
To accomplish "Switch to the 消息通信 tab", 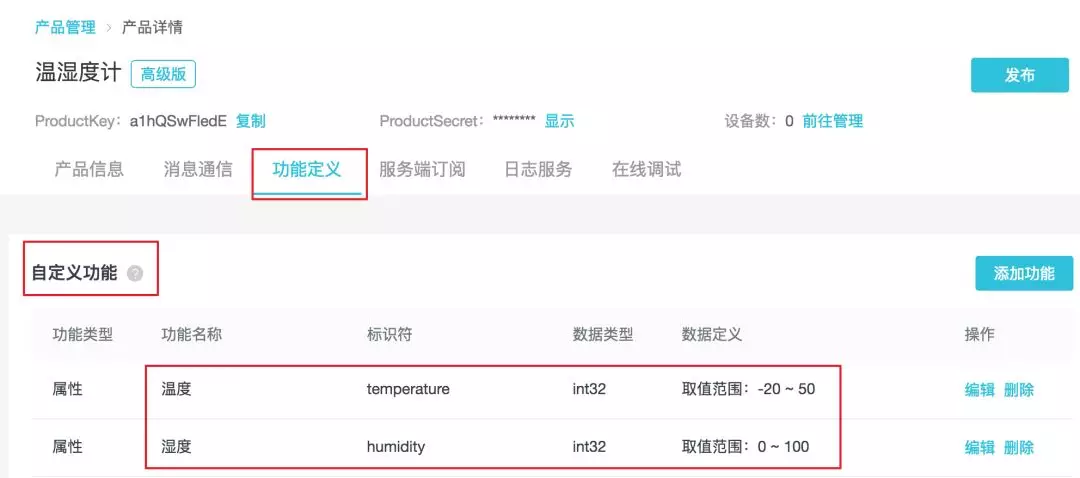I will pyautogui.click(x=198, y=169).
